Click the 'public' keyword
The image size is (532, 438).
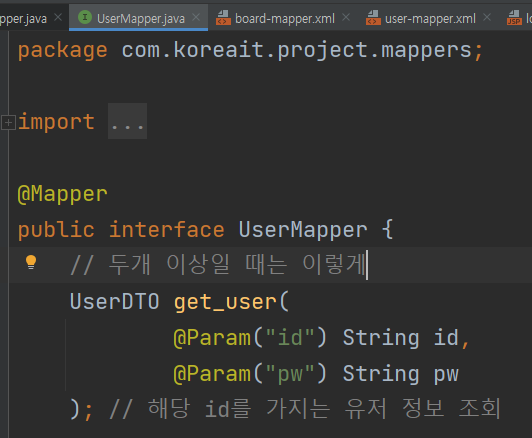point(56,230)
